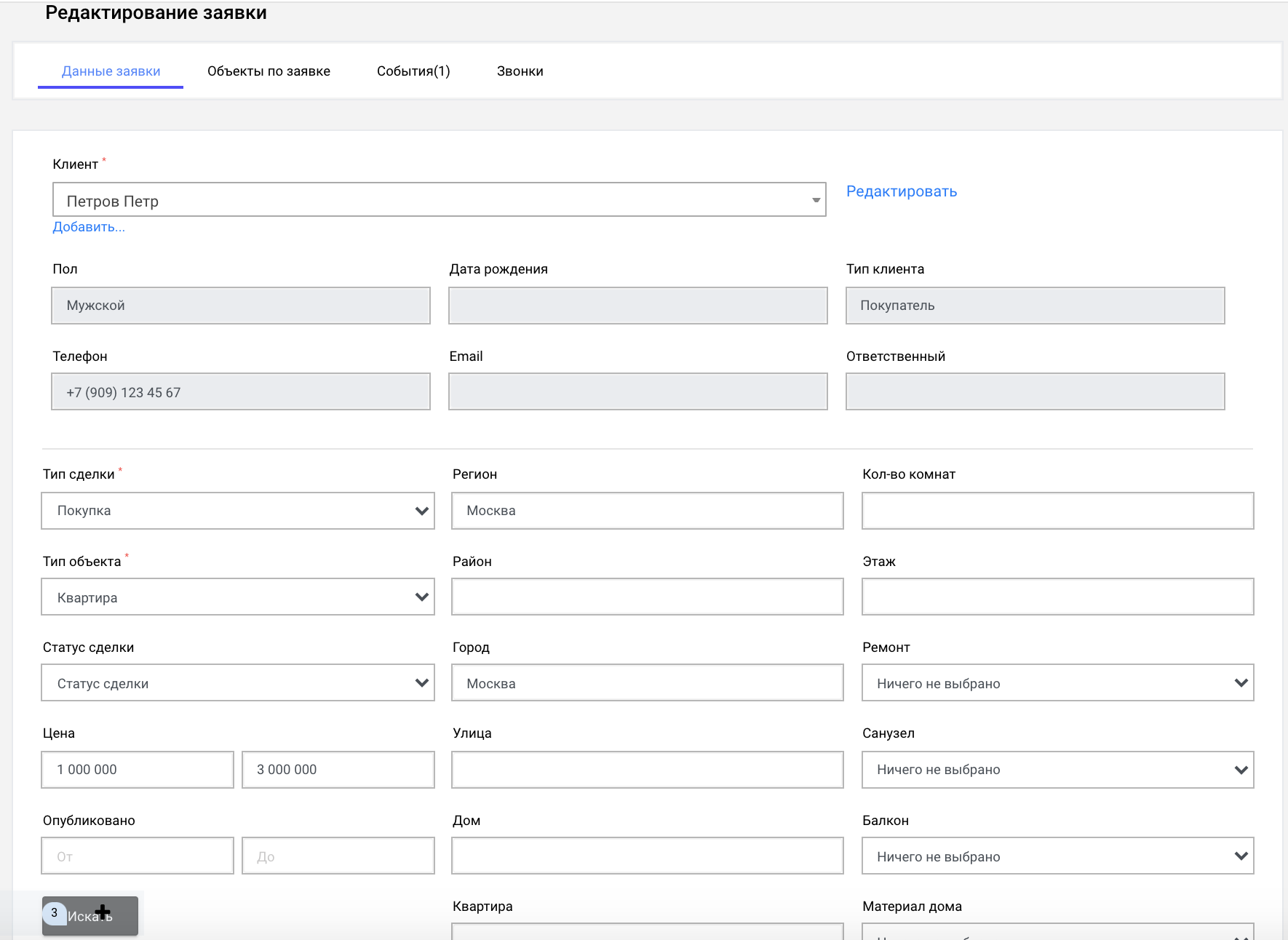Click the Район input field
Image resolution: width=1288 pixels, height=940 pixels.
[648, 597]
